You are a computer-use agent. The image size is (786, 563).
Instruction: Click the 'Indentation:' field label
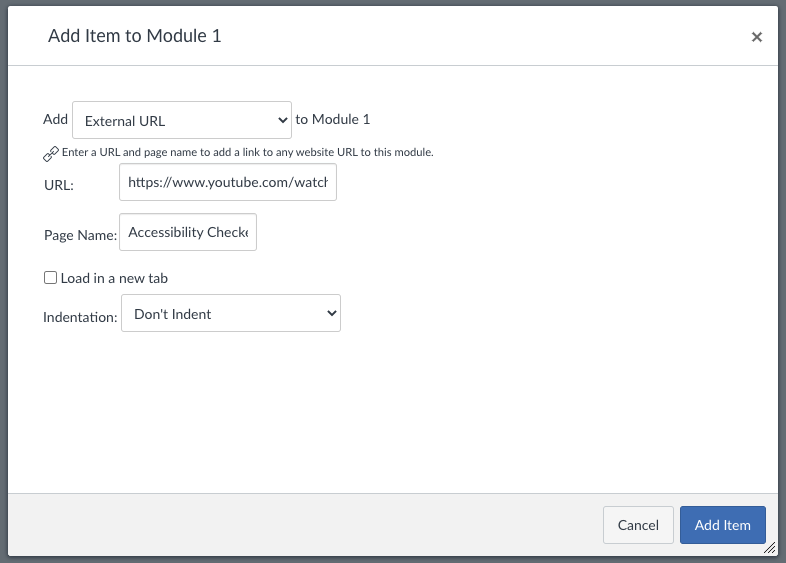click(80, 317)
